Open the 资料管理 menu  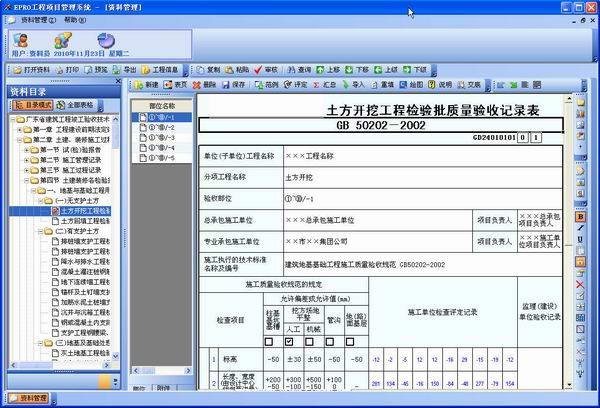click(x=38, y=20)
